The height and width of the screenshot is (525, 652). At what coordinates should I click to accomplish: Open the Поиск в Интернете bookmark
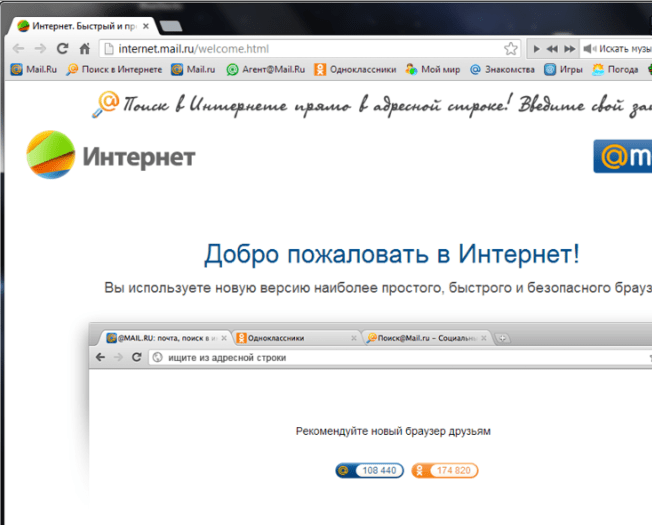113,70
